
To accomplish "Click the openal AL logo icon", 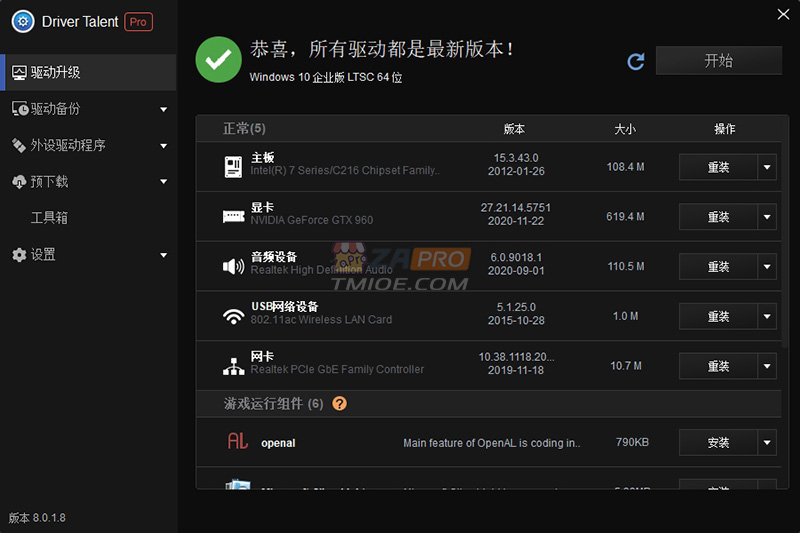I will tap(238, 441).
